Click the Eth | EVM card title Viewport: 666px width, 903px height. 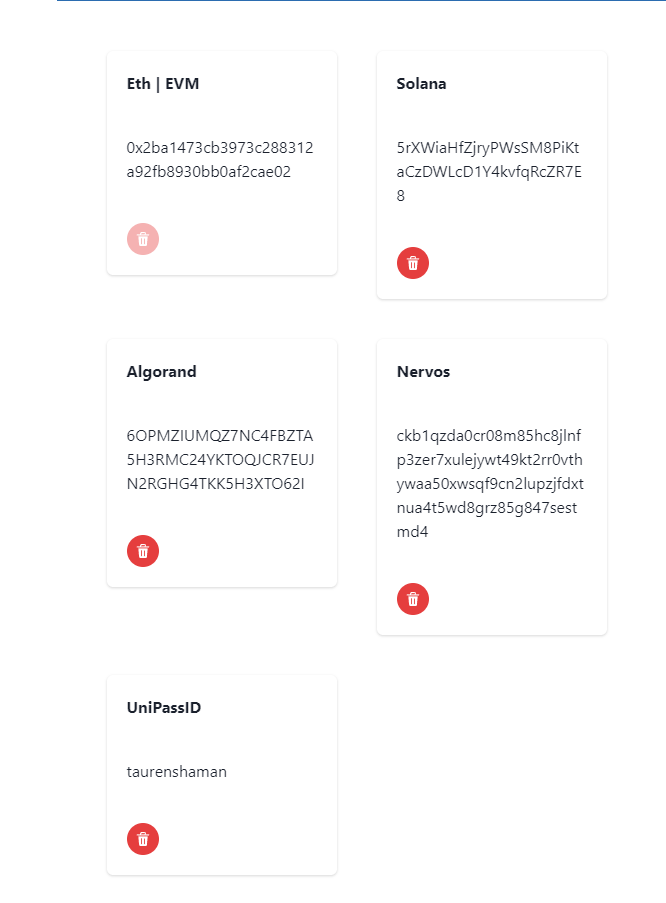click(163, 84)
